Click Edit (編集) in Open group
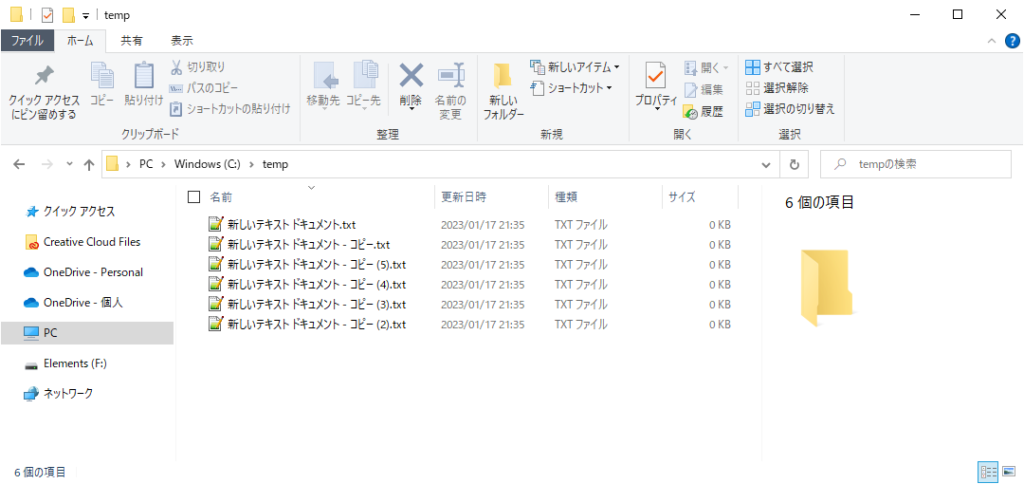 (703, 91)
